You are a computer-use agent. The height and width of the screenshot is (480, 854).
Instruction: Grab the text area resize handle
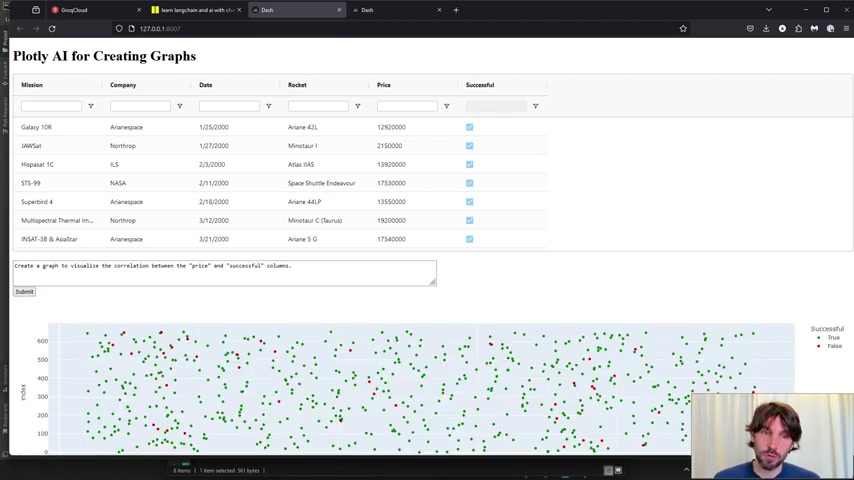[x=432, y=282]
